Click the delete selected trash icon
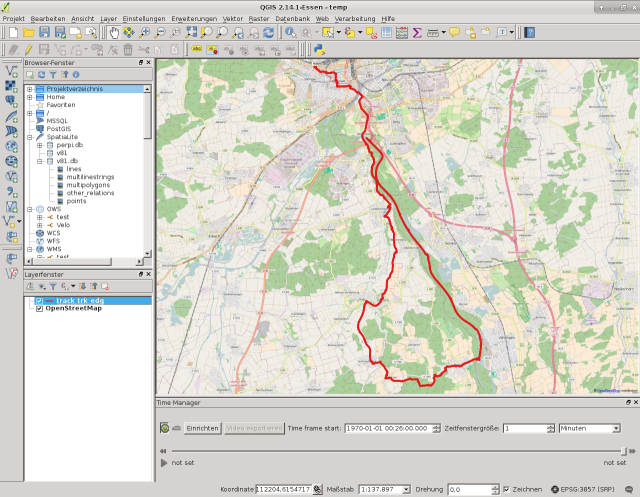 128,50
